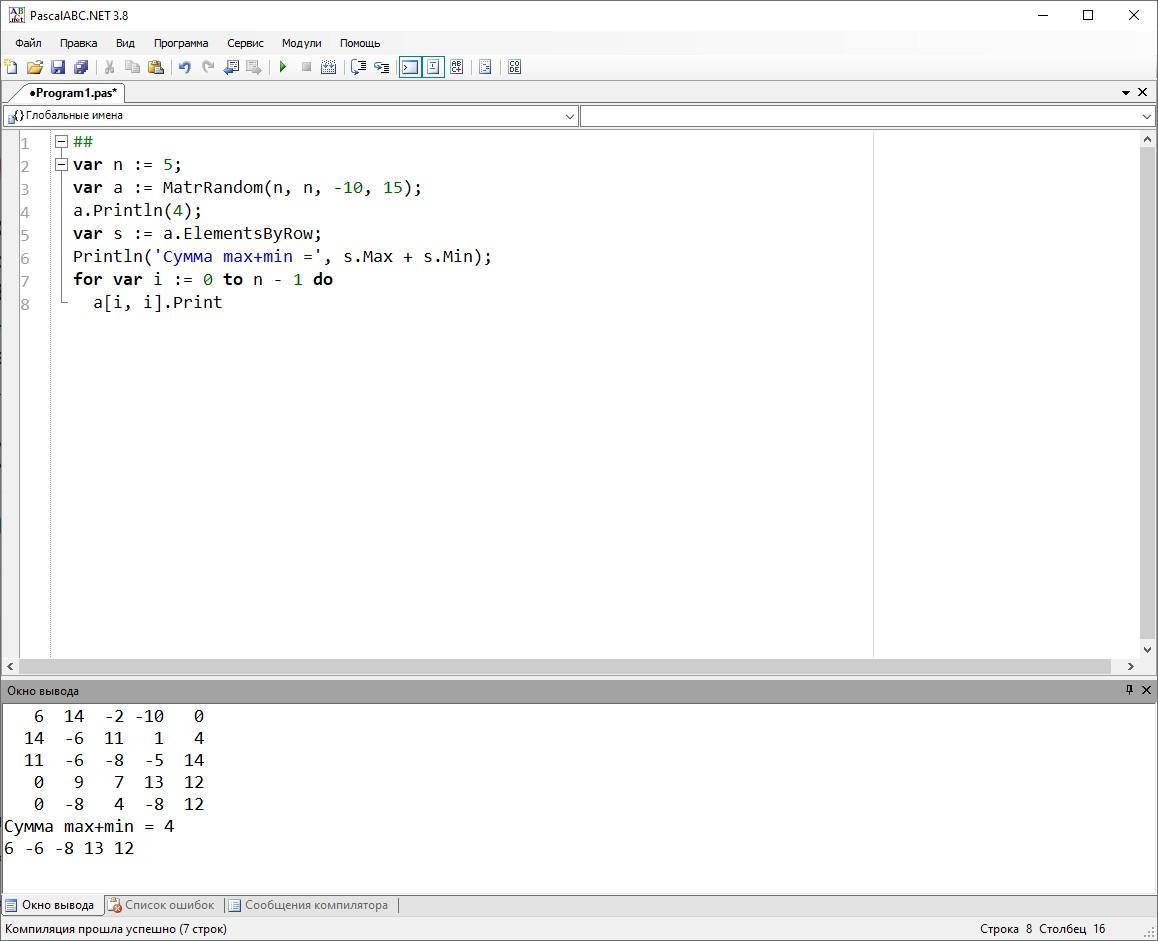Stop program execution
This screenshot has height=941, width=1158.
click(x=306, y=67)
